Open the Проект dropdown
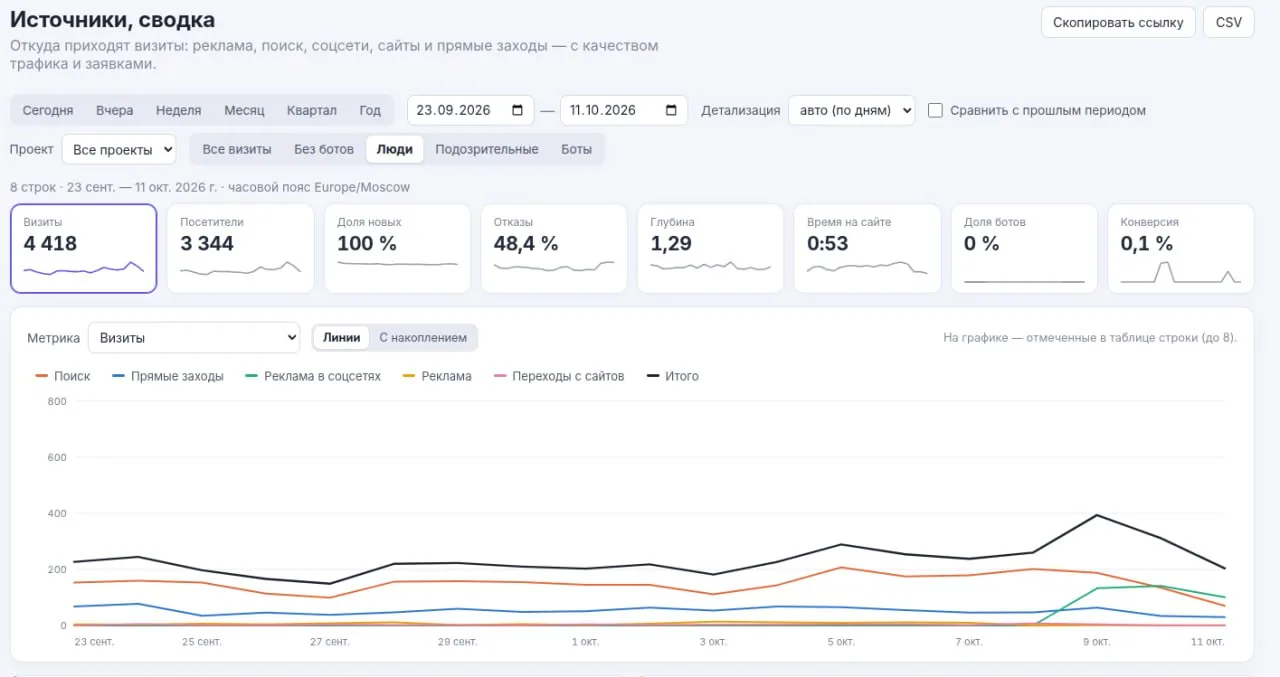This screenshot has height=677, width=1280. pos(119,150)
